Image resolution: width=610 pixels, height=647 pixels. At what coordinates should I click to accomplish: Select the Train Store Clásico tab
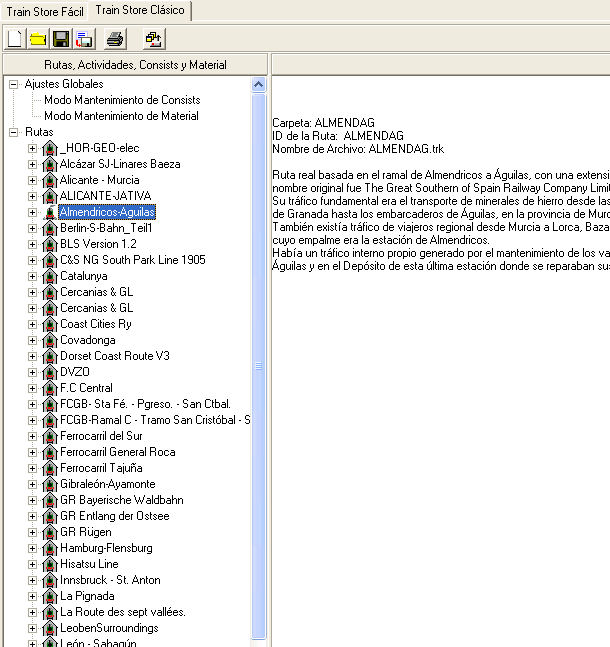click(139, 10)
